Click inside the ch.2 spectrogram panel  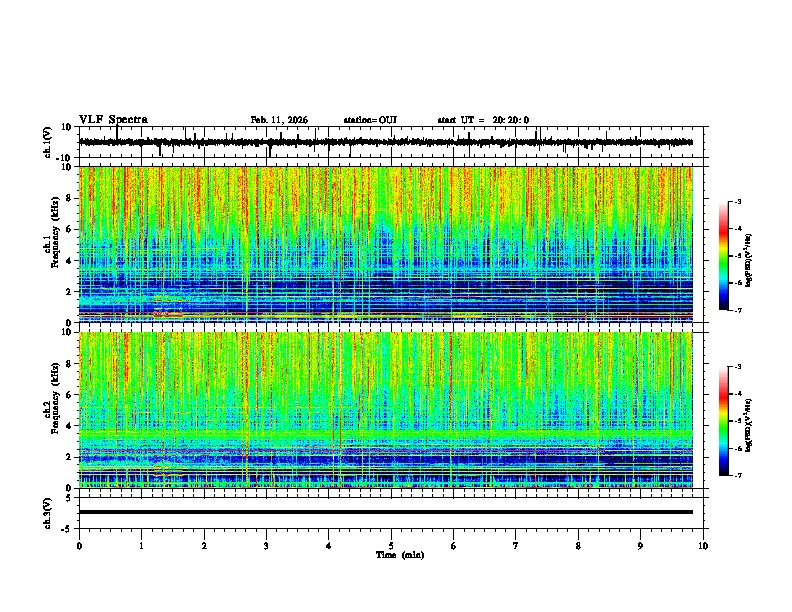tap(386, 410)
